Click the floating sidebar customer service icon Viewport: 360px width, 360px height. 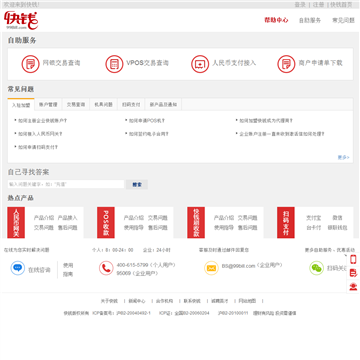coord(353,286)
